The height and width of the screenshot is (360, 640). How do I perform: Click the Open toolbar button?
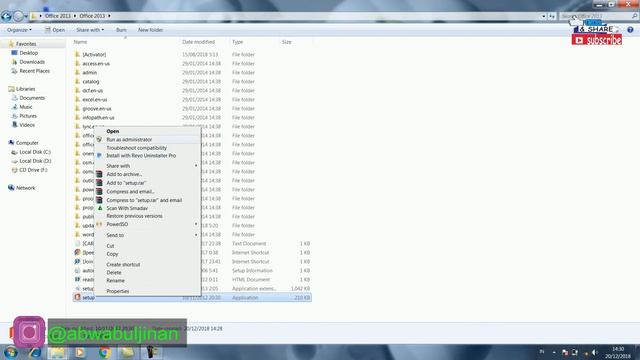[x=55, y=30]
